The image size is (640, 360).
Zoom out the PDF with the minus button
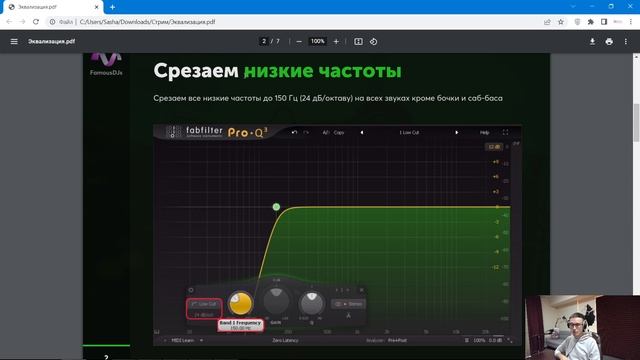pos(299,41)
